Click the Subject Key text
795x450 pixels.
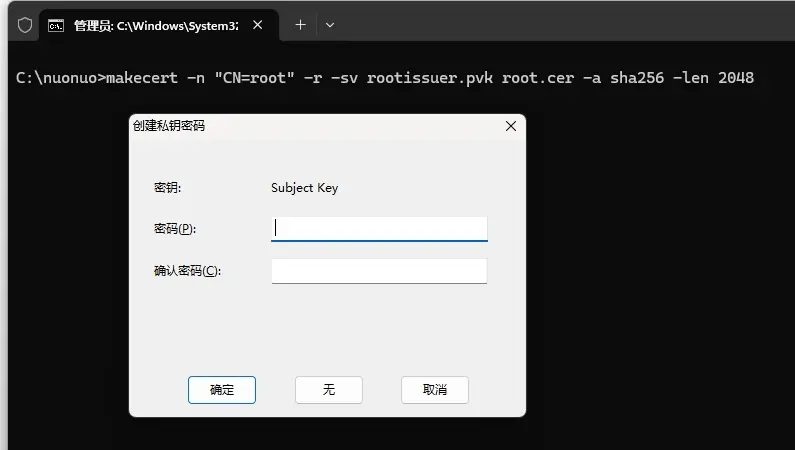[x=305, y=188]
